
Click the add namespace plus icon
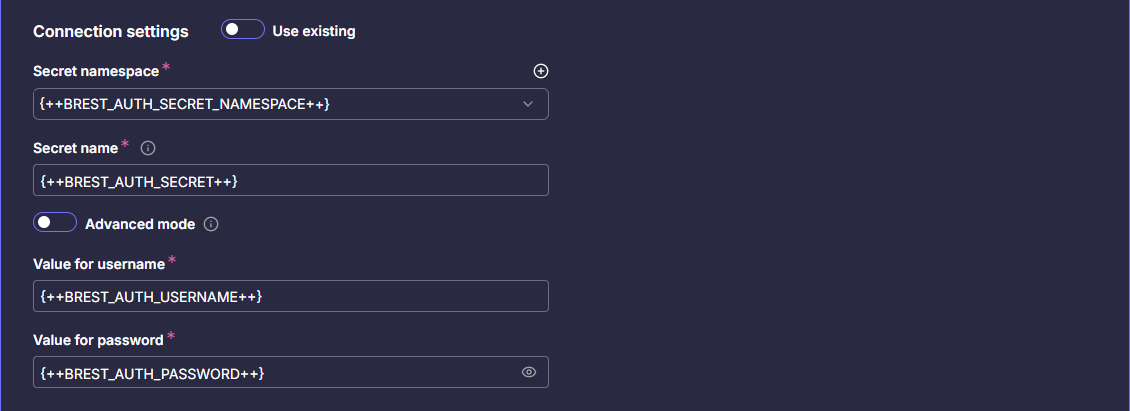[x=541, y=71]
